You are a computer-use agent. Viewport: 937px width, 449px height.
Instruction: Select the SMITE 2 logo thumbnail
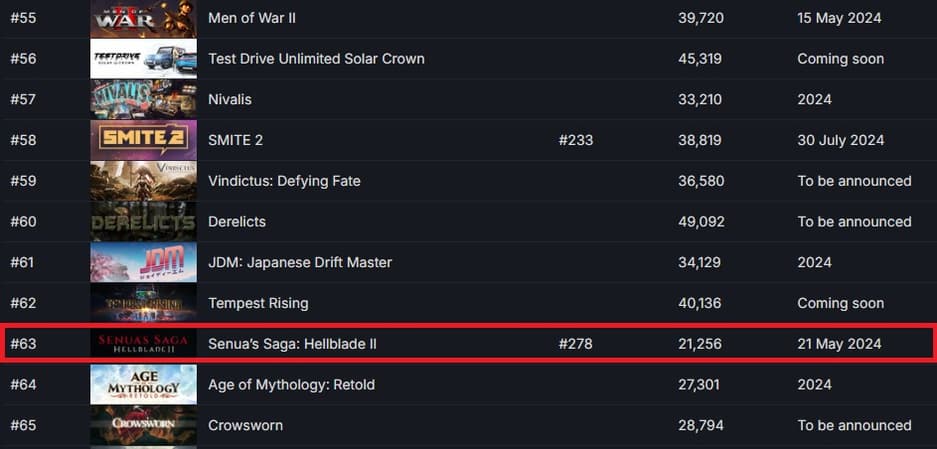click(143, 140)
